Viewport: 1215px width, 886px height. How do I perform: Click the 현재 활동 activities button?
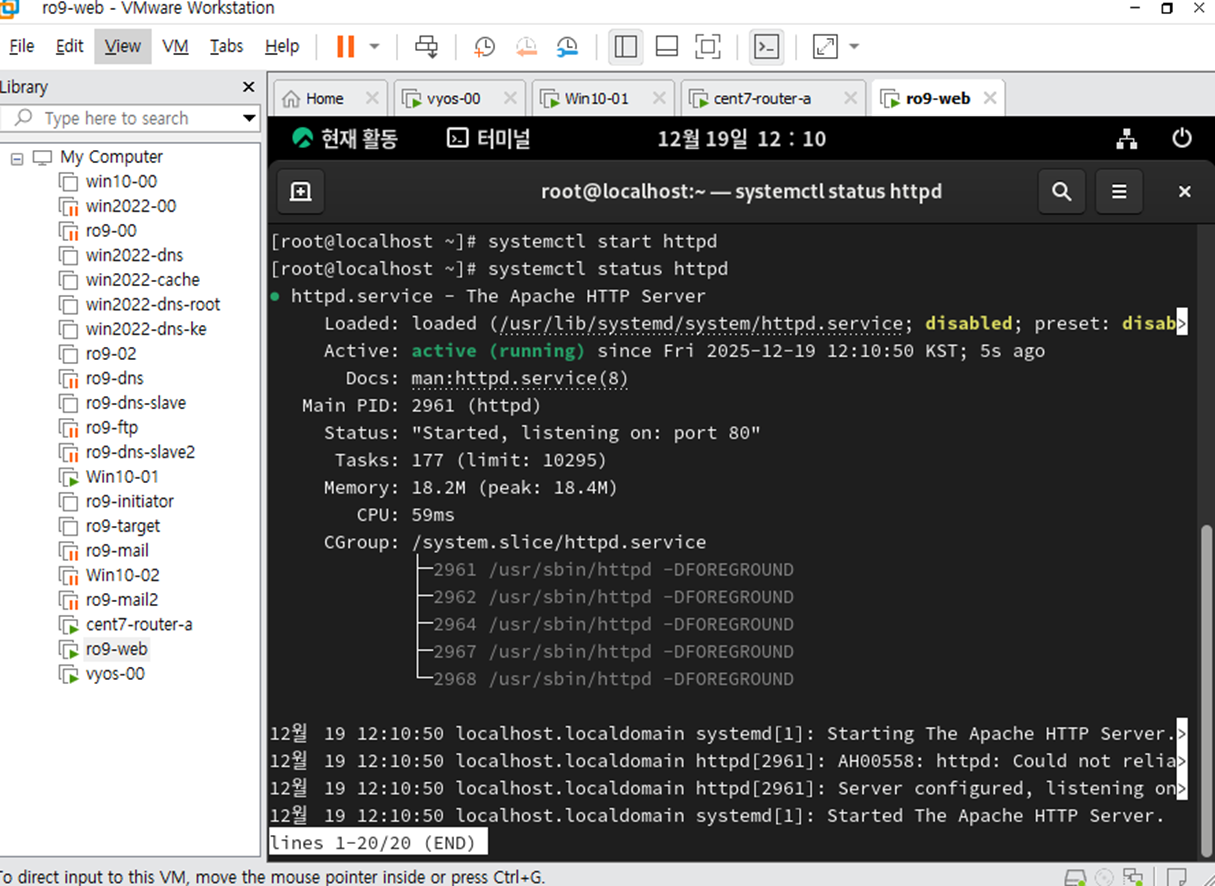pyautogui.click(x=345, y=139)
